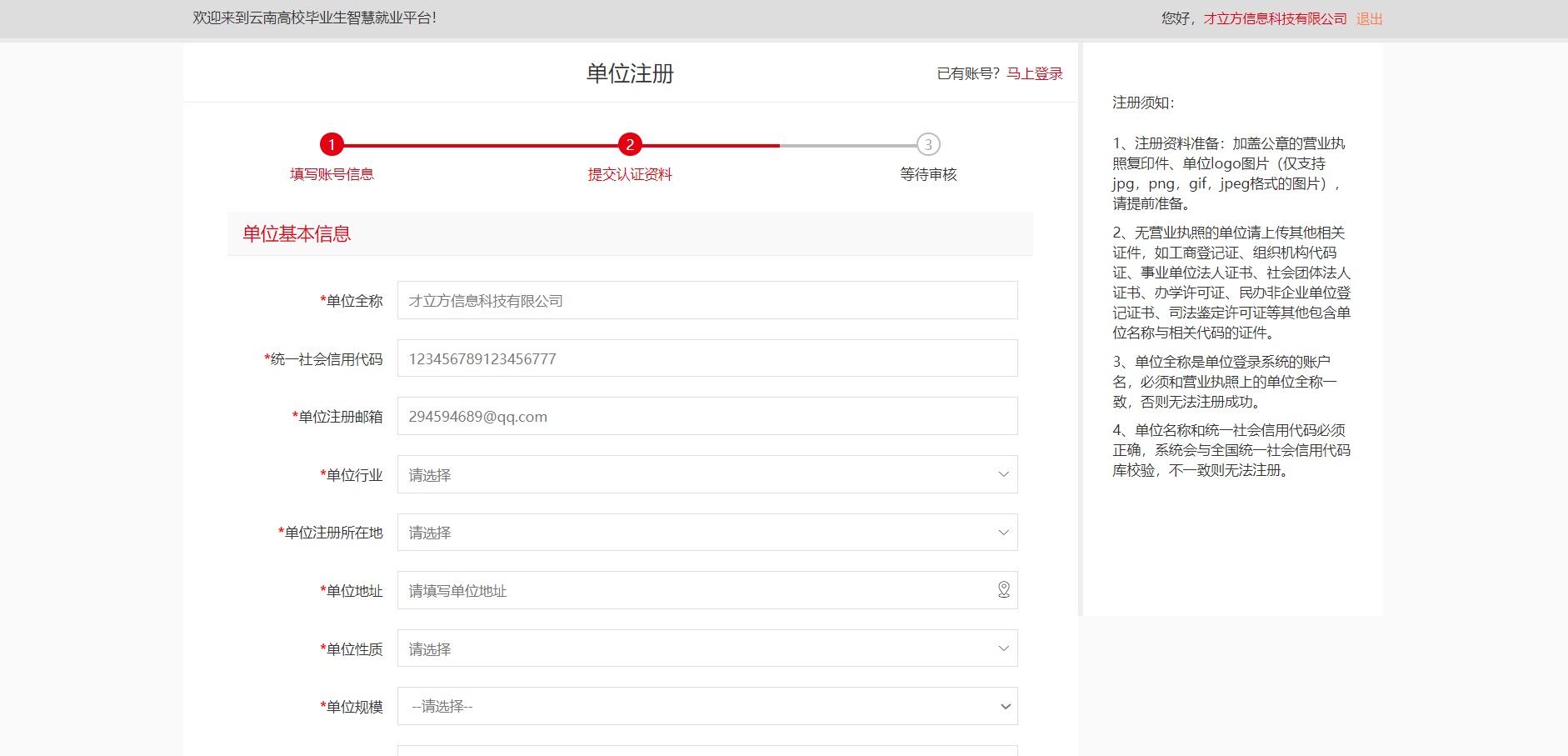The height and width of the screenshot is (756, 1568).
Task: Click chevron arrow in 单位性质 field
Action: [1003, 648]
